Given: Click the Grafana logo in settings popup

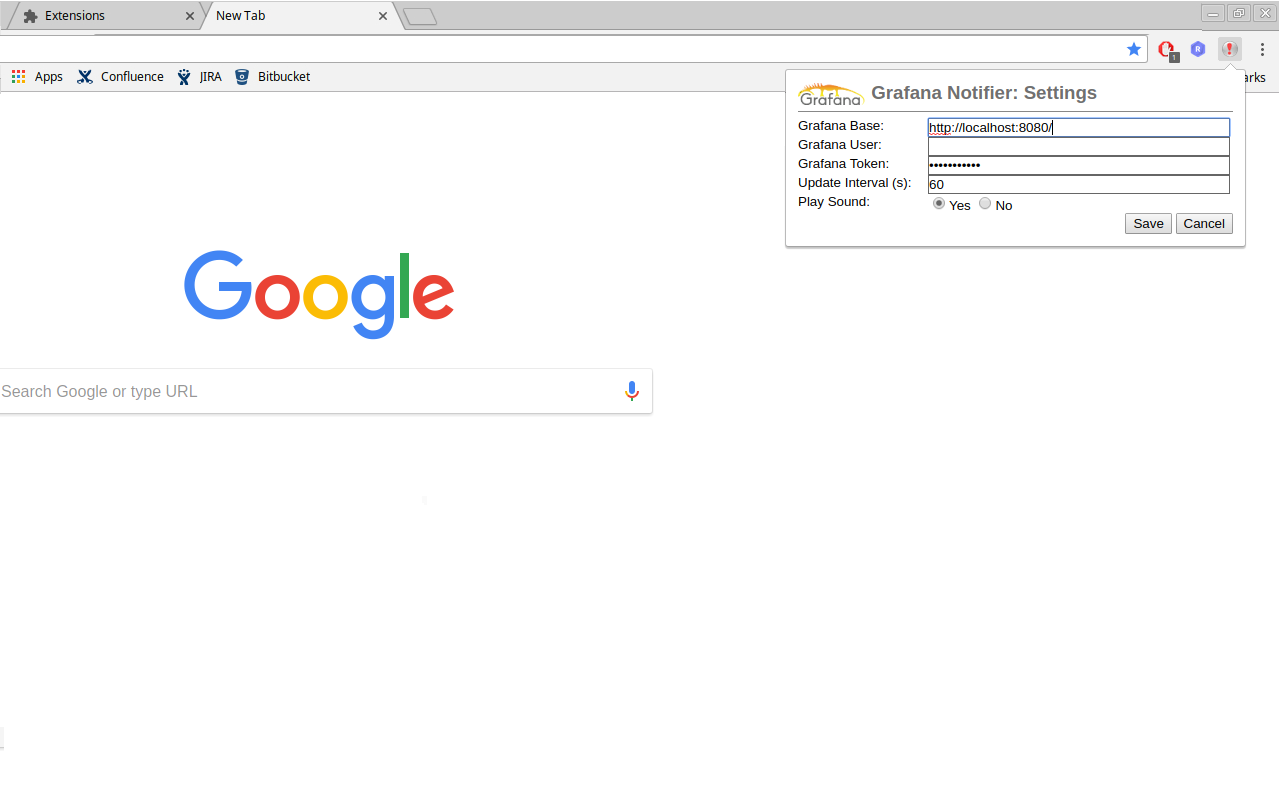Looking at the screenshot, I should pyautogui.click(x=830, y=94).
